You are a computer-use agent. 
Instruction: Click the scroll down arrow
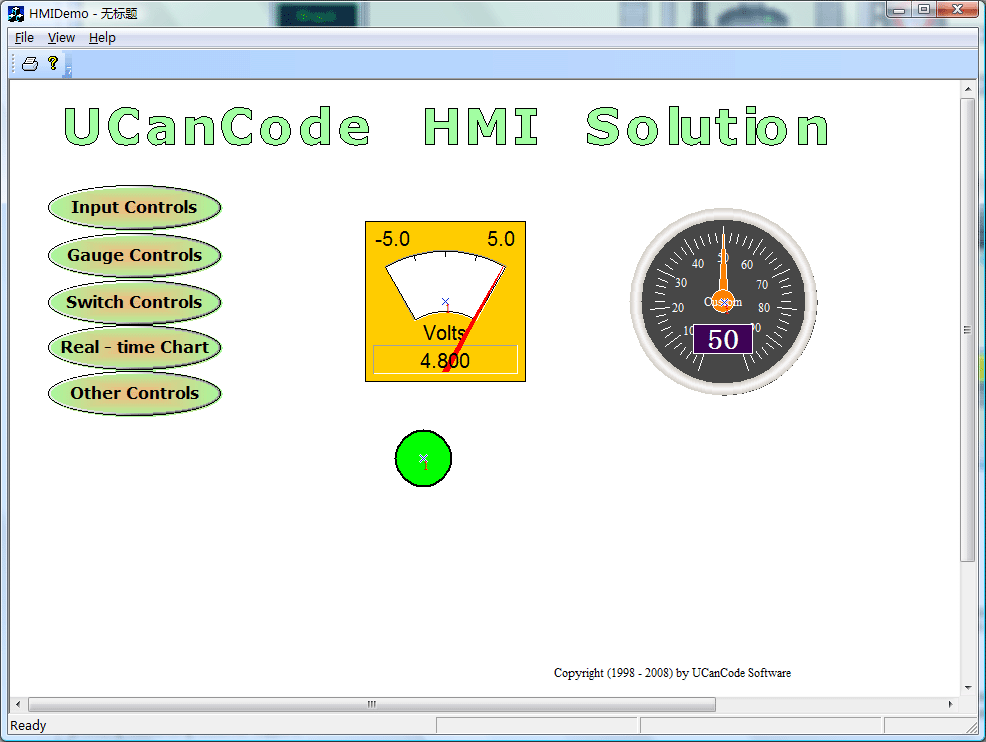tap(968, 688)
